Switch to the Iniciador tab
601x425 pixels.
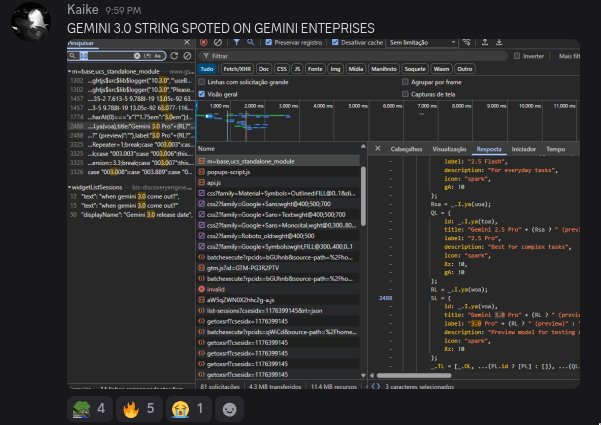(x=524, y=149)
